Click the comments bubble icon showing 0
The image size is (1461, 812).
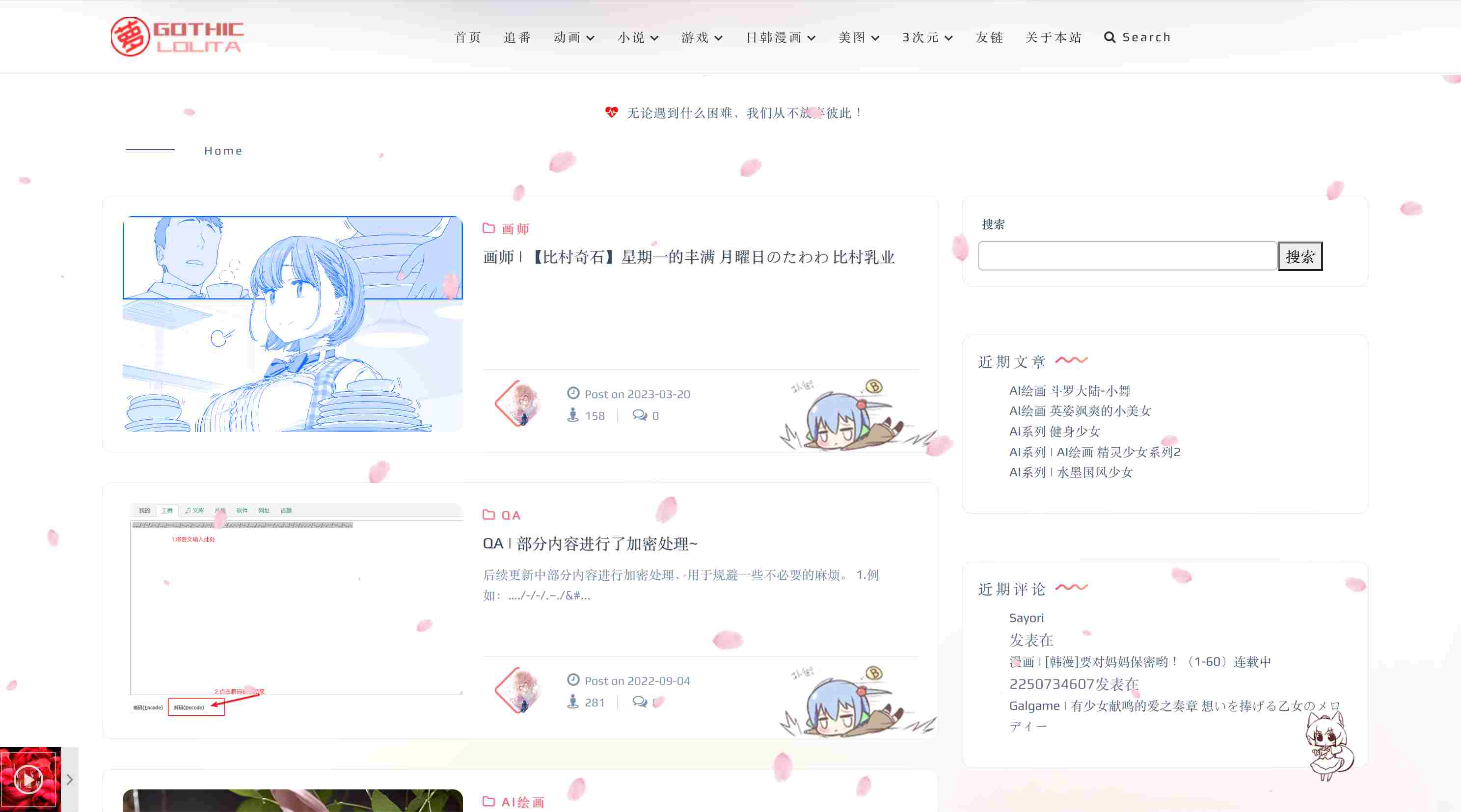pos(640,415)
